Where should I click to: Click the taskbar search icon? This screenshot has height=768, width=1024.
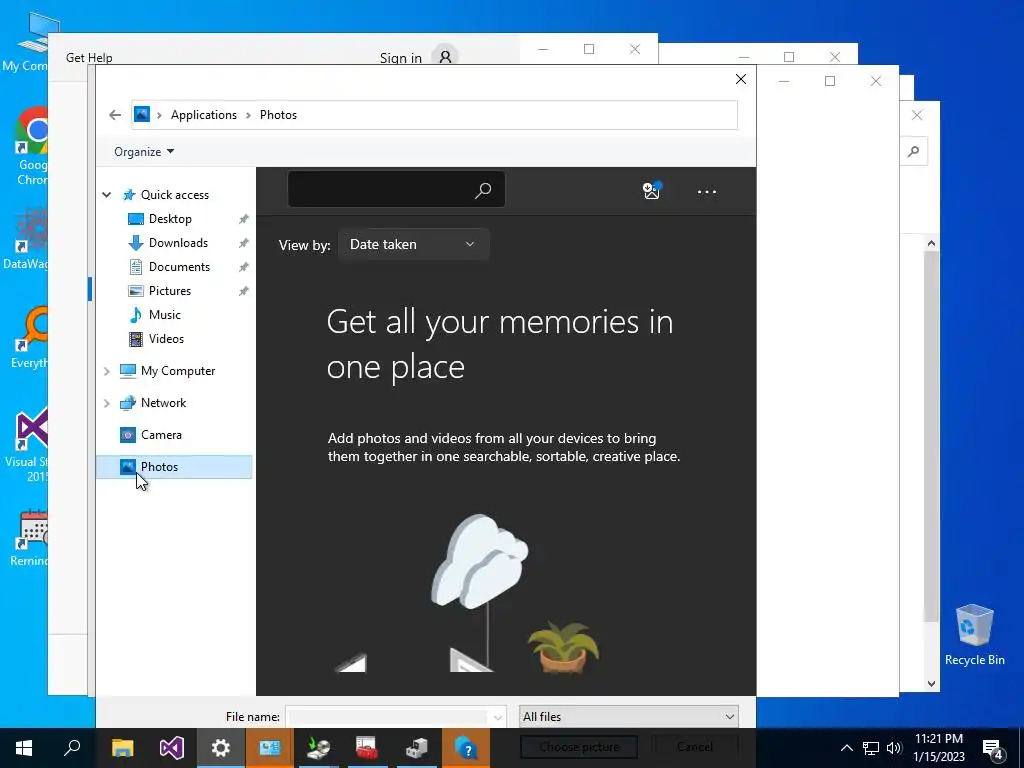pyautogui.click(x=72, y=748)
